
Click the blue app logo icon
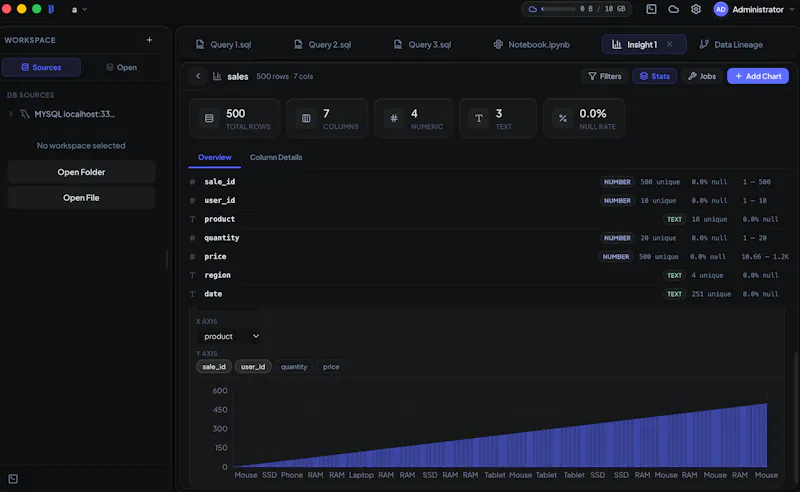point(51,9)
